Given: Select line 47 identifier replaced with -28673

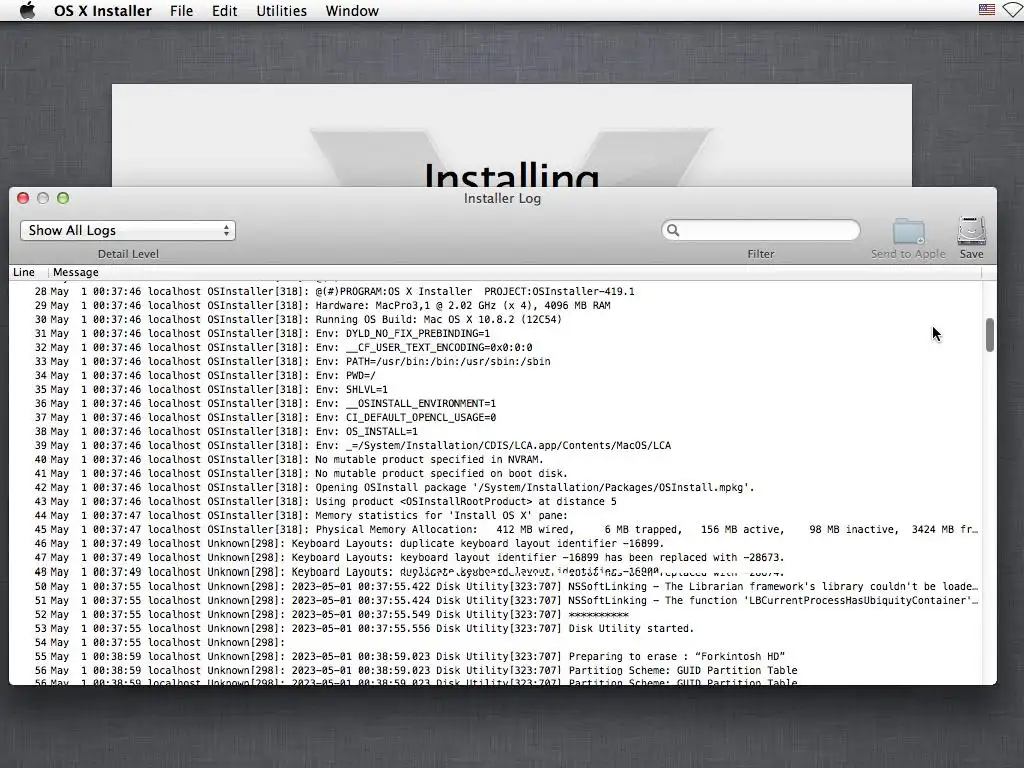Looking at the screenshot, I should pyautogui.click(x=495, y=558).
